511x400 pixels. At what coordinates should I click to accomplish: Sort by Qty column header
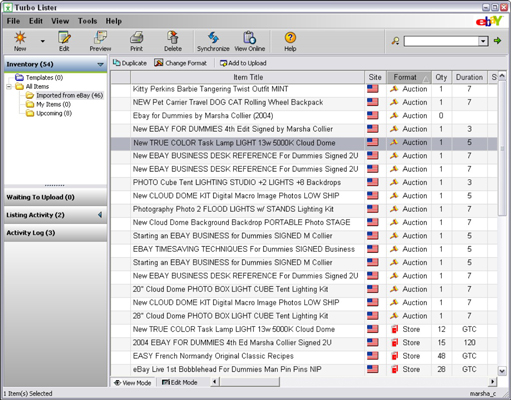441,77
